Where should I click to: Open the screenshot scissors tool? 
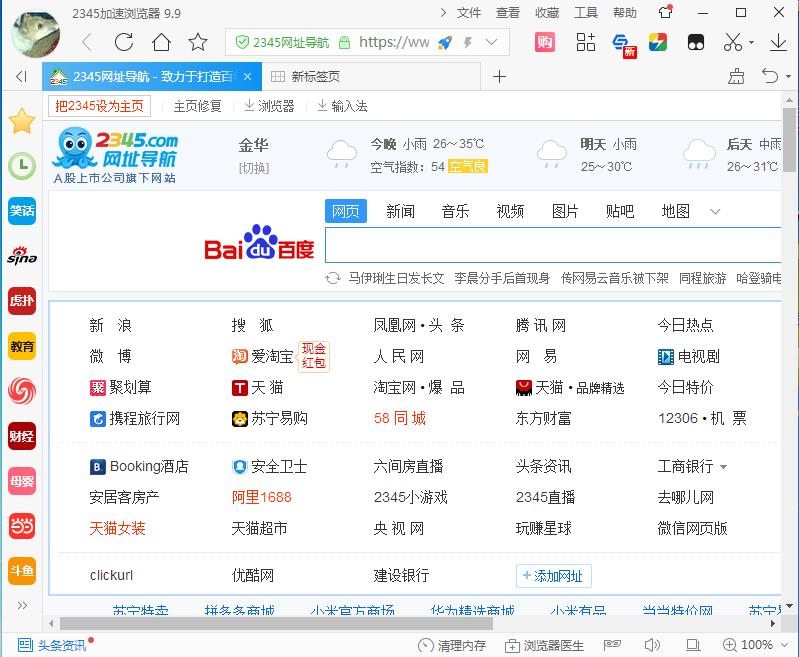click(732, 42)
